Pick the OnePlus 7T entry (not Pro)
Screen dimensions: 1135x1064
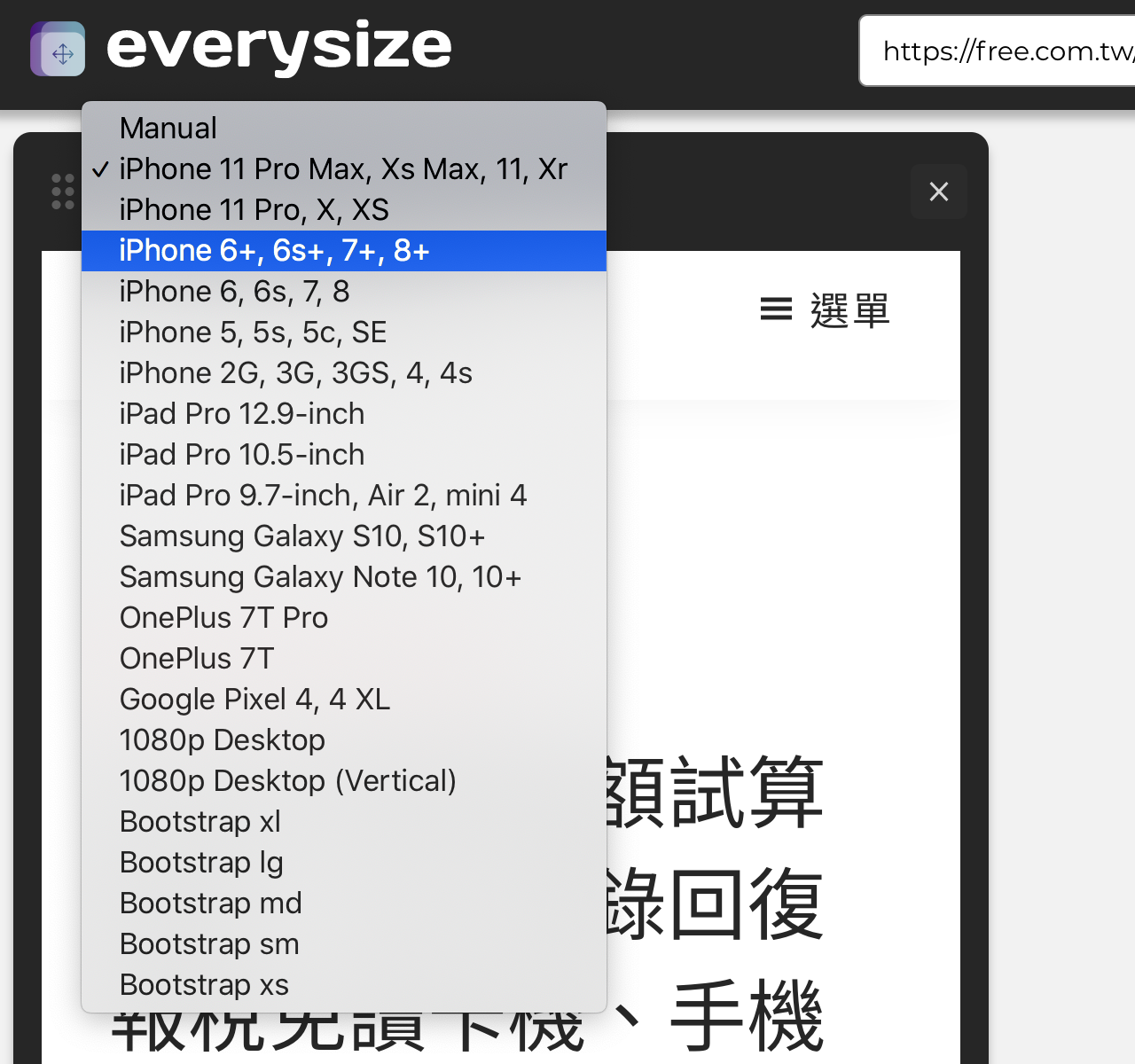(x=344, y=659)
